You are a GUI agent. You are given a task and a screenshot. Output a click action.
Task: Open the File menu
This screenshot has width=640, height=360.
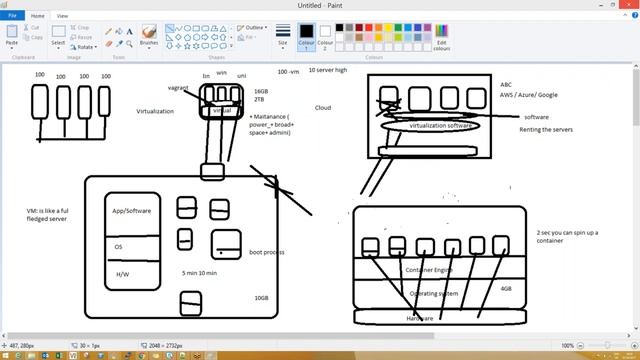12,16
